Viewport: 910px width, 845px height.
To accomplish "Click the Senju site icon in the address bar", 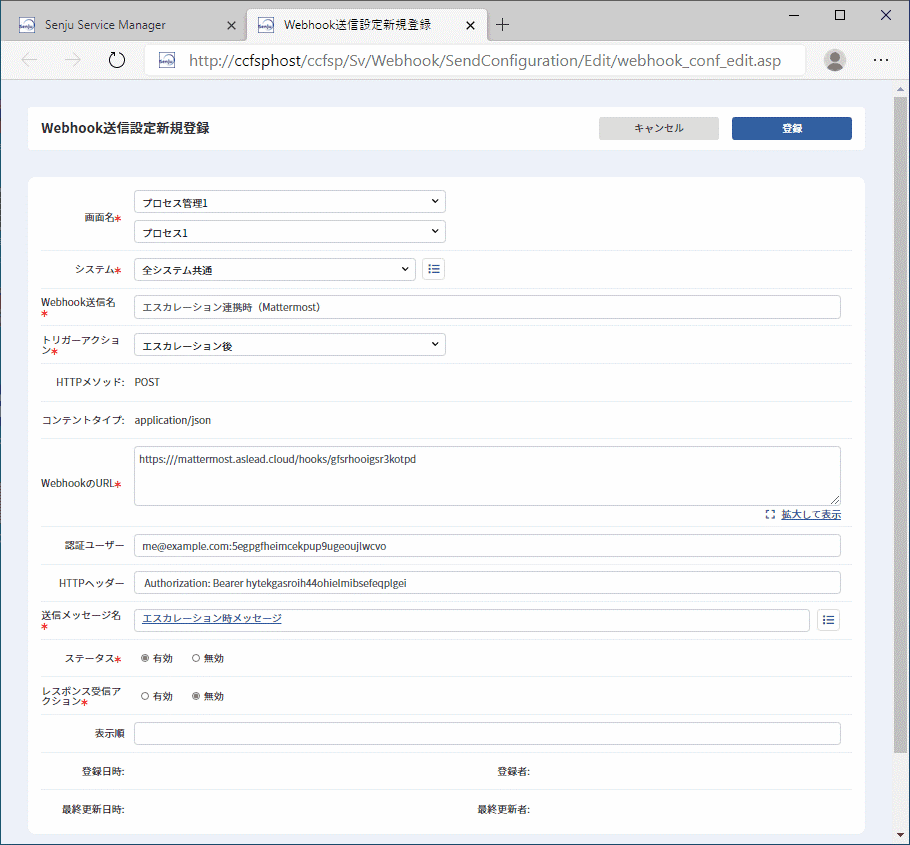I will click(x=167, y=60).
